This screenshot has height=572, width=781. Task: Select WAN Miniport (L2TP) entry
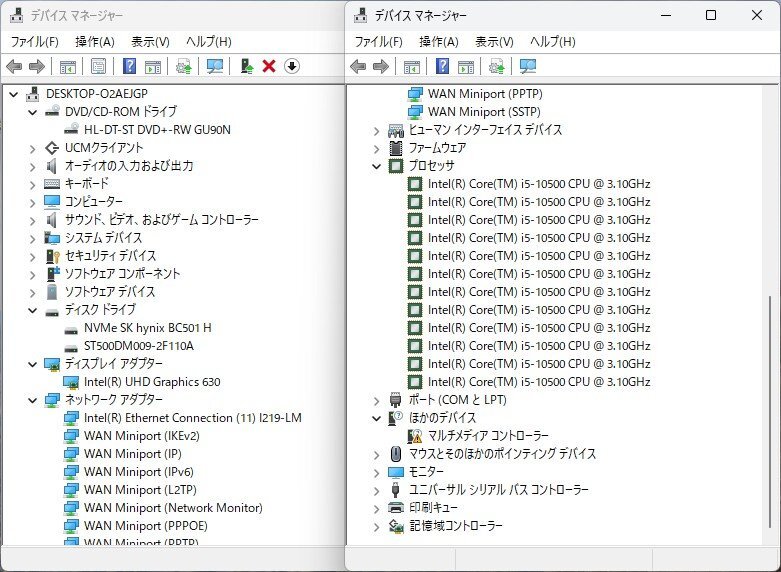140,490
